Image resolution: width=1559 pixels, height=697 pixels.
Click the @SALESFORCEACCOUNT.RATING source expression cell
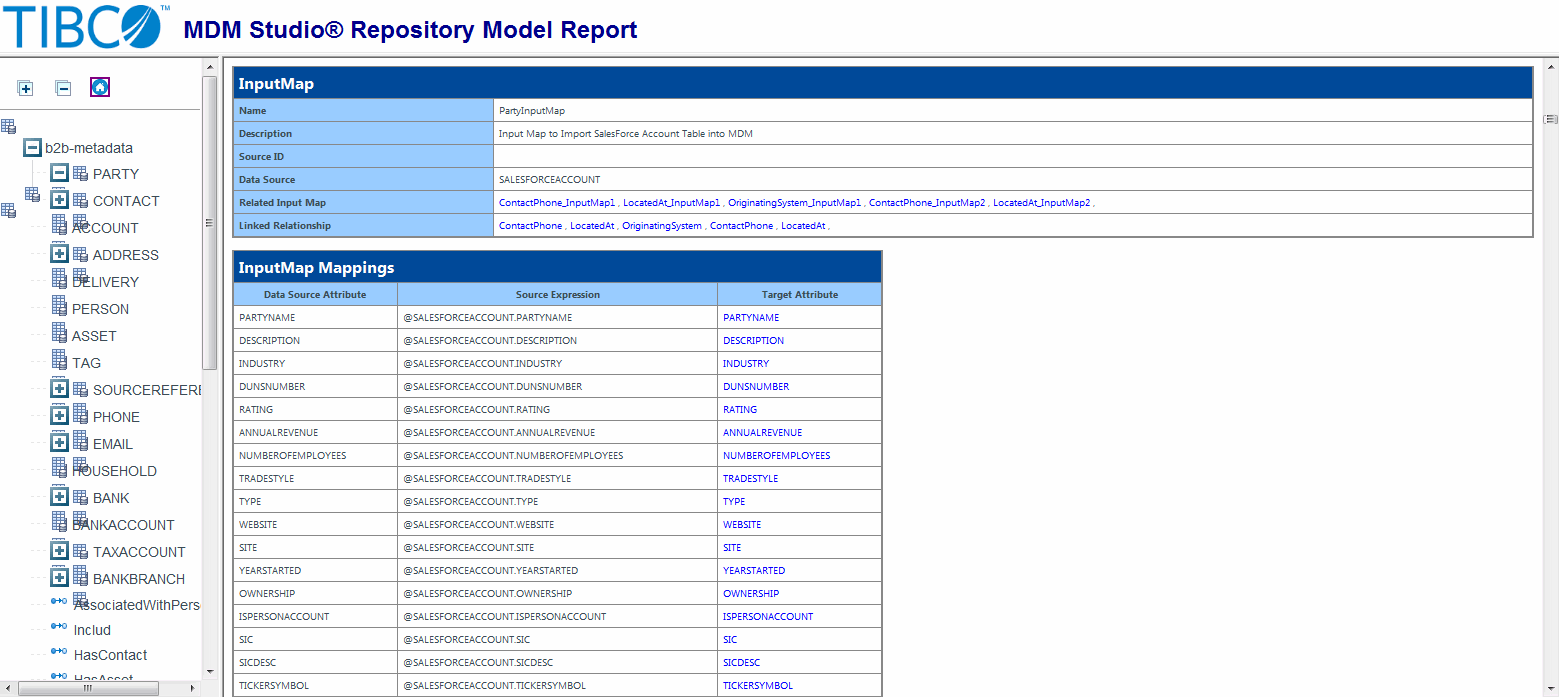tap(558, 410)
